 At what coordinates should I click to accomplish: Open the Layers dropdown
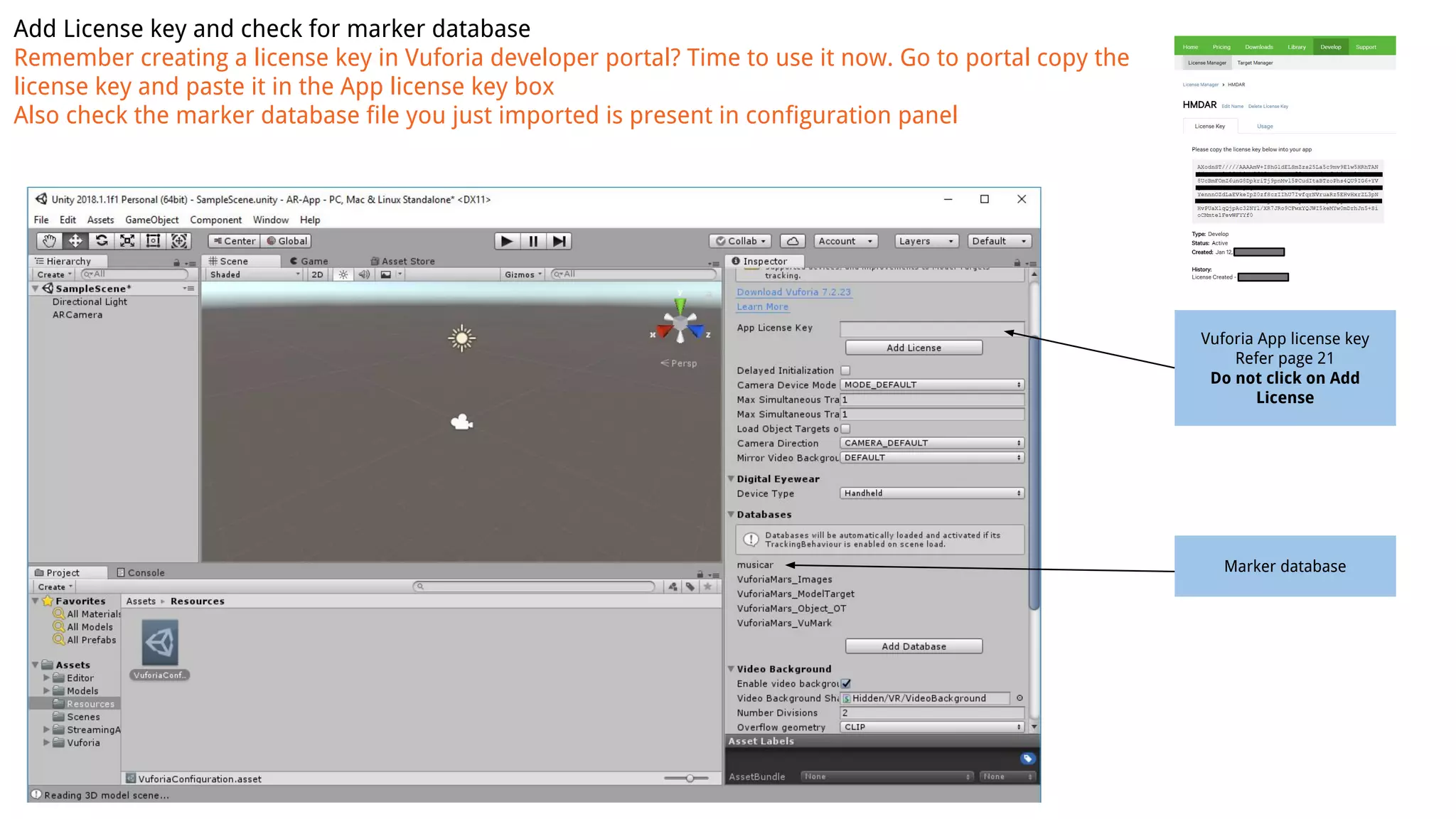[x=926, y=241]
